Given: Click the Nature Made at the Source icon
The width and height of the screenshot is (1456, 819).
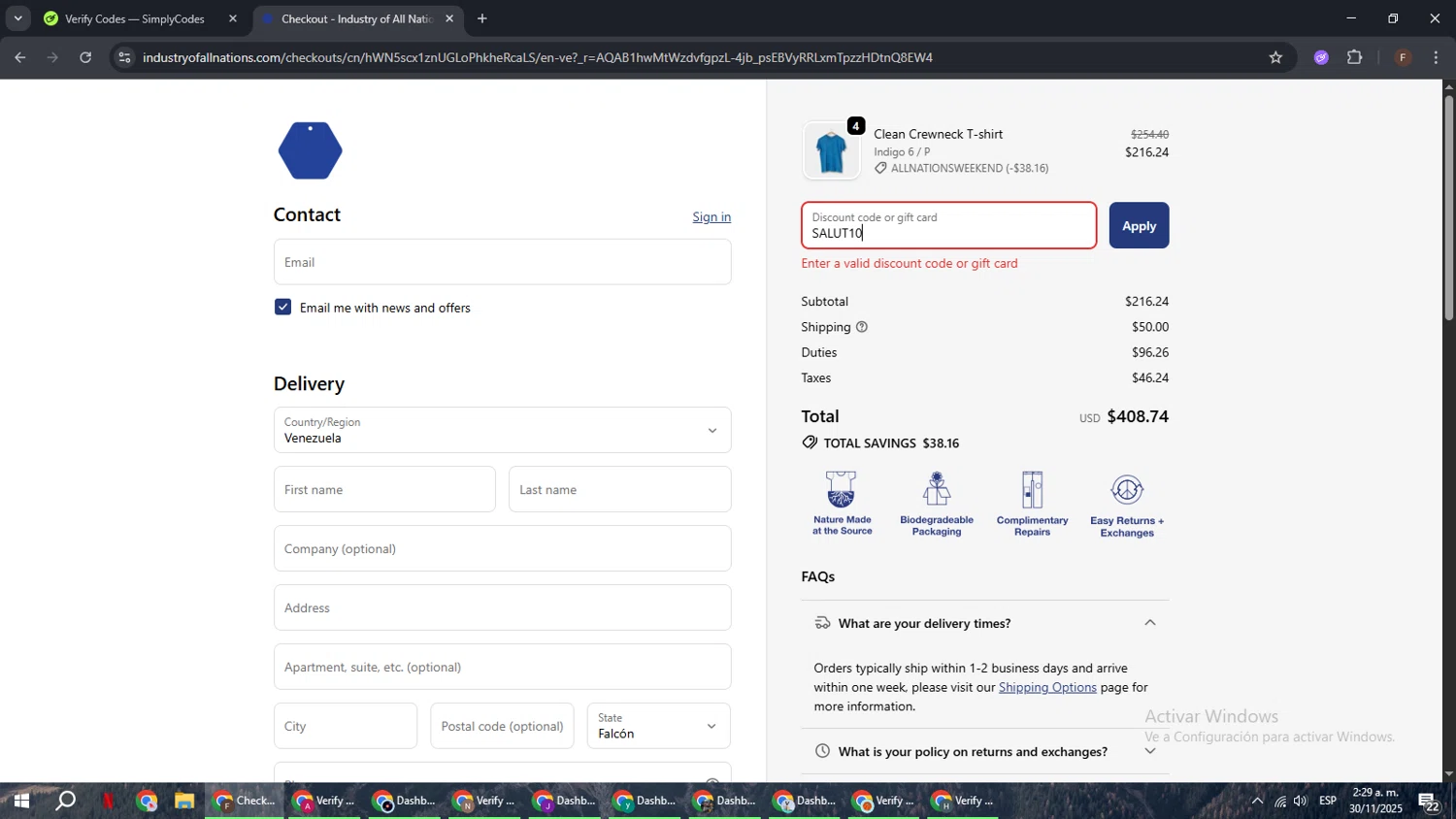Looking at the screenshot, I should tap(842, 504).
